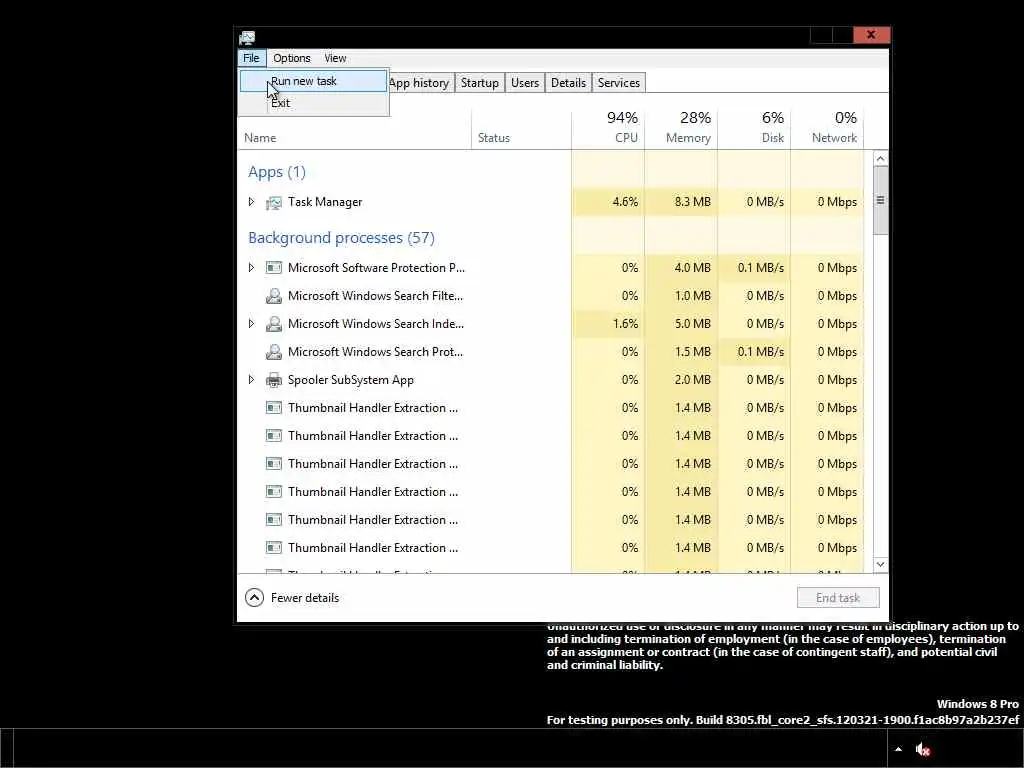
Task: Close the Task Manager window
Action: (x=871, y=35)
